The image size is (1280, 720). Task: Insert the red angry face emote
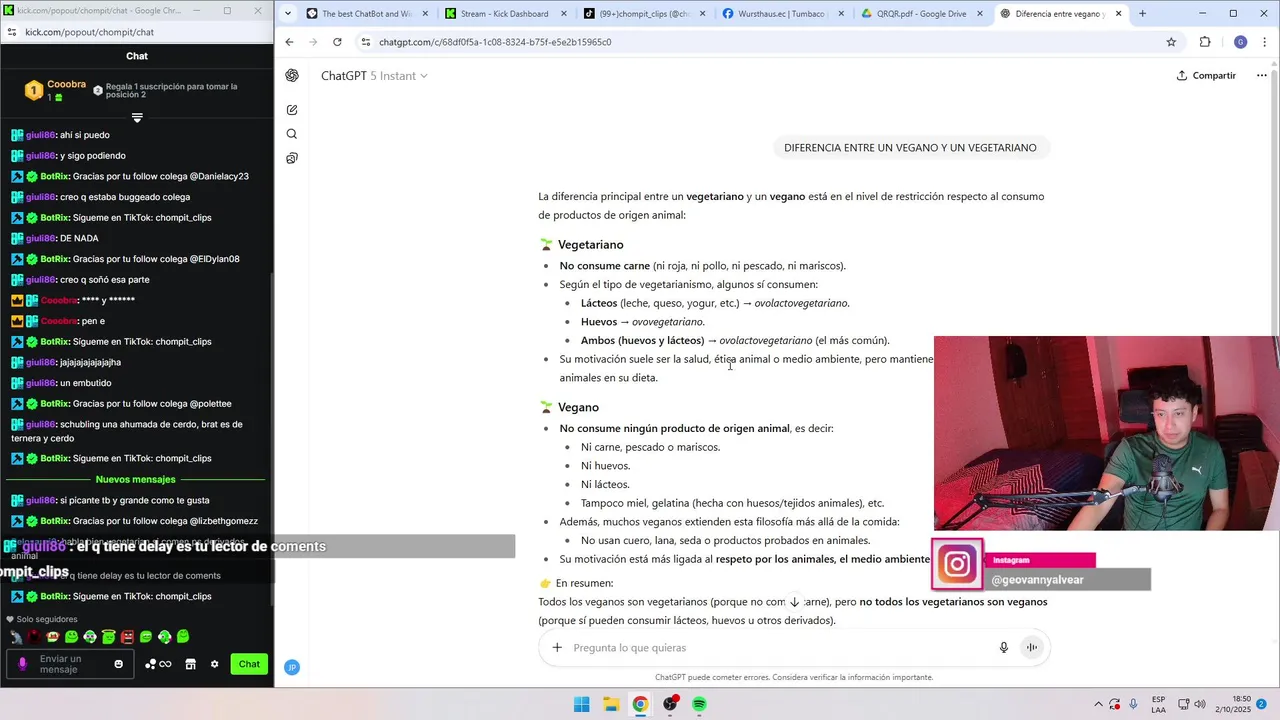coord(127,637)
